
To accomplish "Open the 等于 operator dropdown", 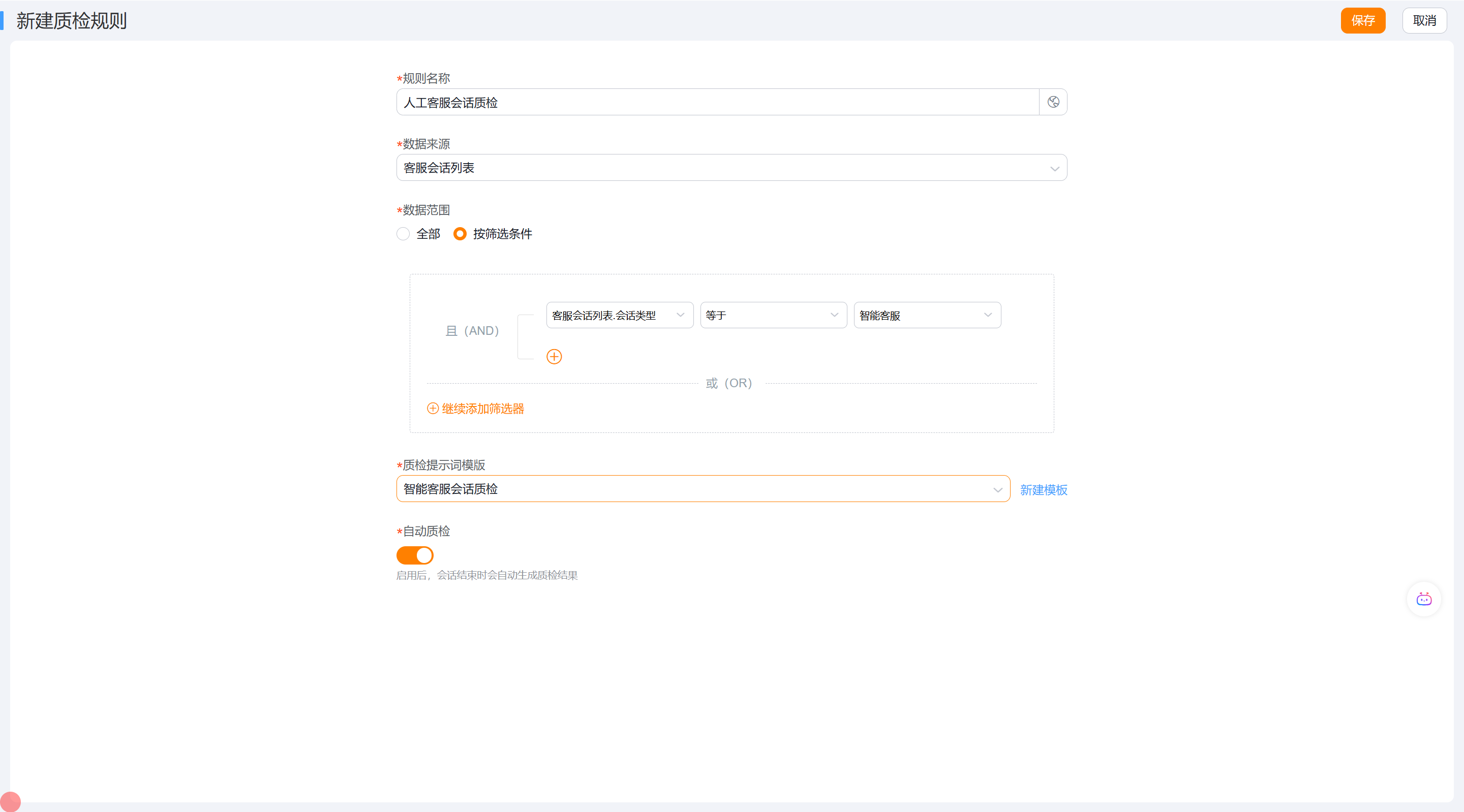I will coord(773,316).
